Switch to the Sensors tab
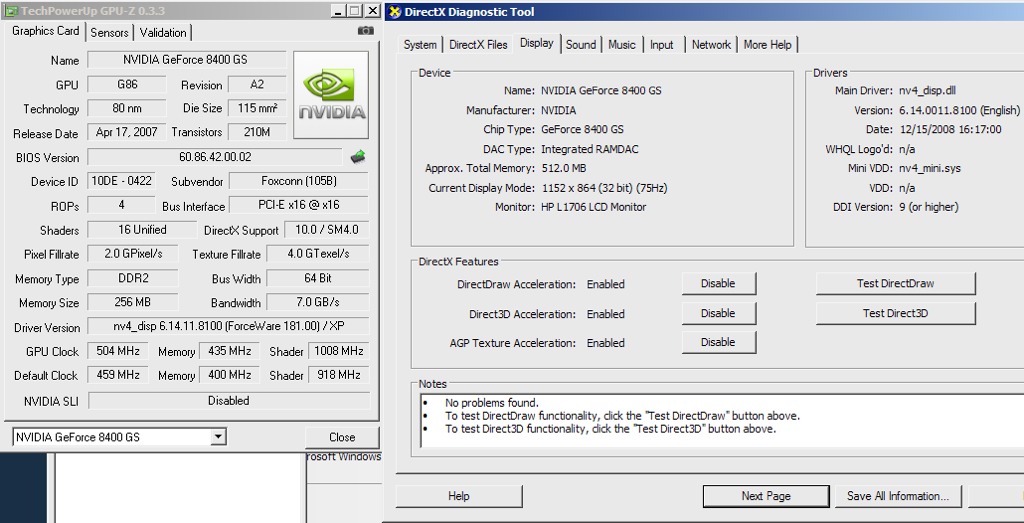This screenshot has width=1024, height=523. pyautogui.click(x=110, y=32)
